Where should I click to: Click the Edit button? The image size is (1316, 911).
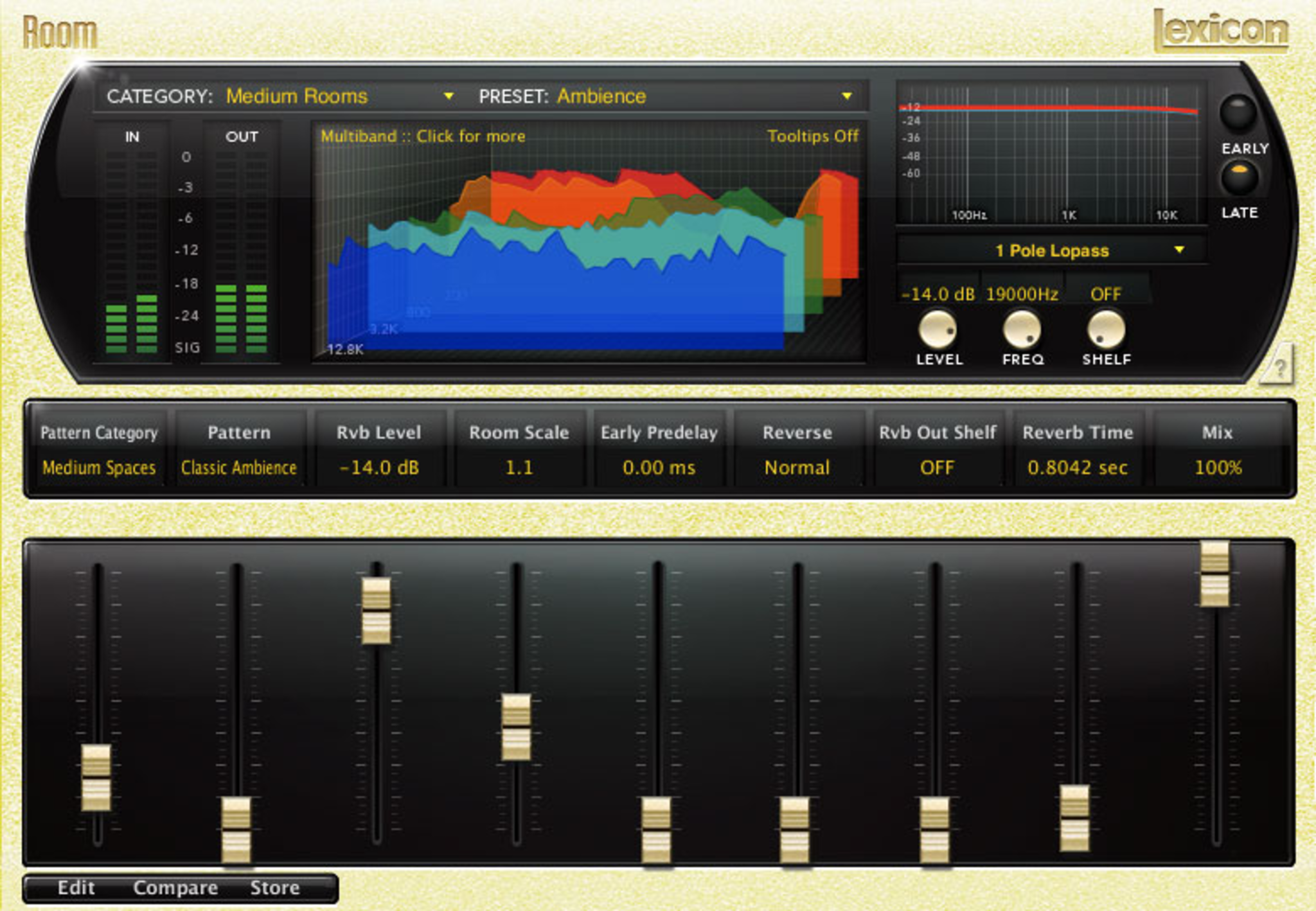click(x=76, y=888)
